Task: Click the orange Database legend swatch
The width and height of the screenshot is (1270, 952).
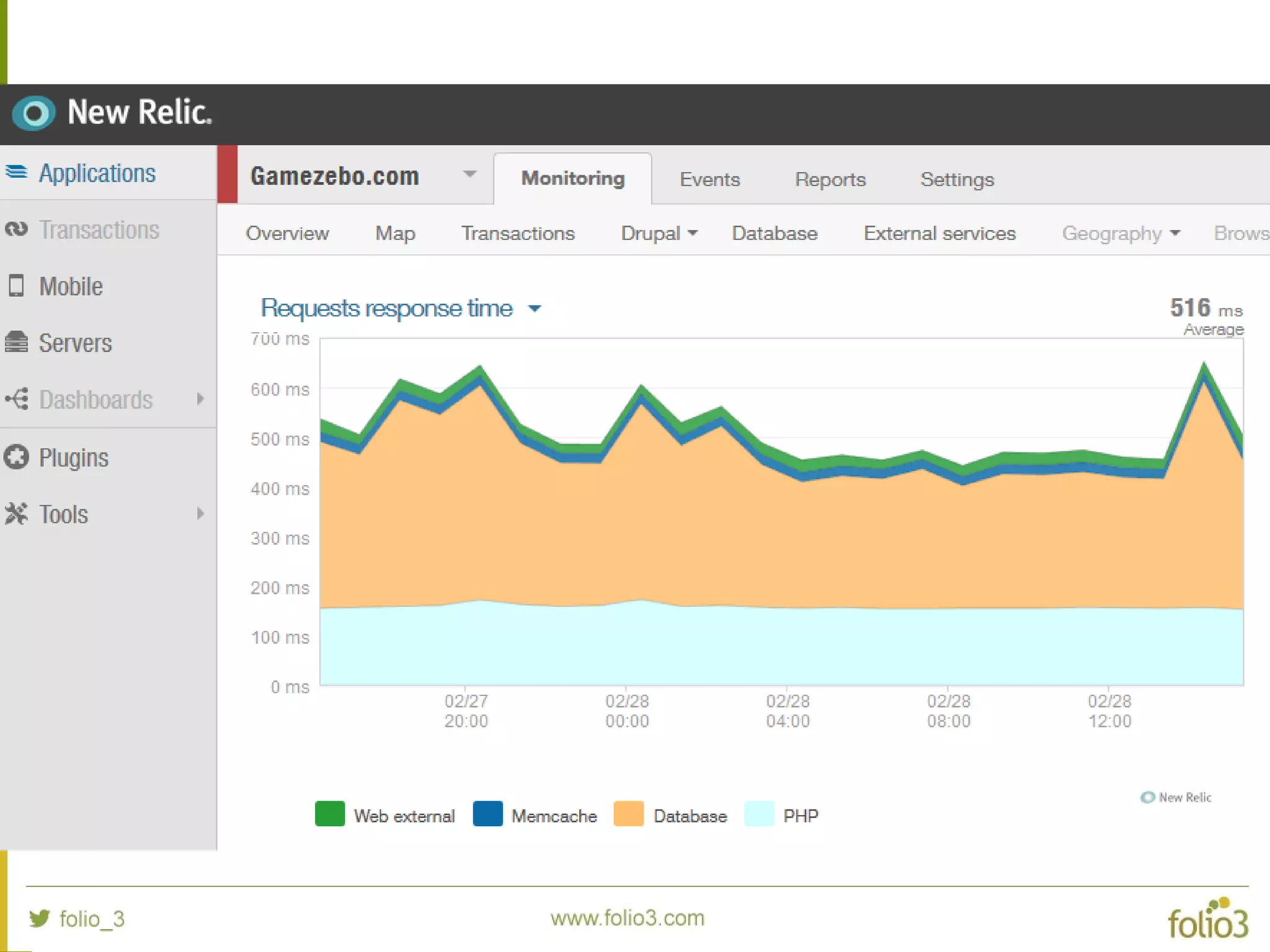Action: pos(628,814)
